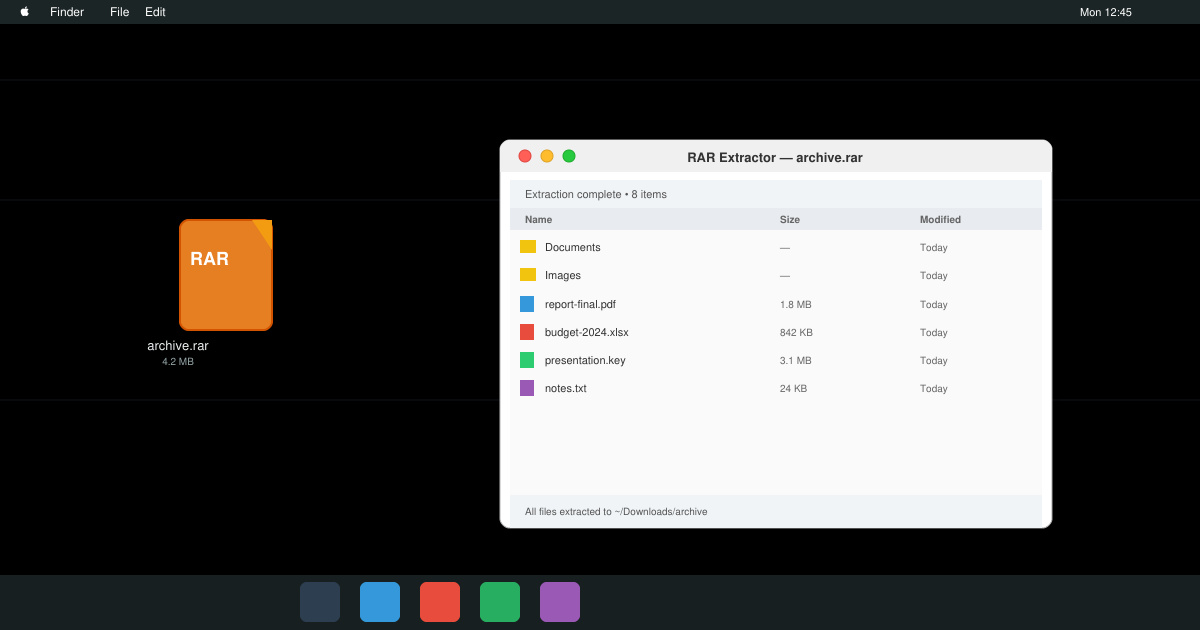Click the 842 KB size value
Viewport: 1200px width, 630px height.
point(796,332)
